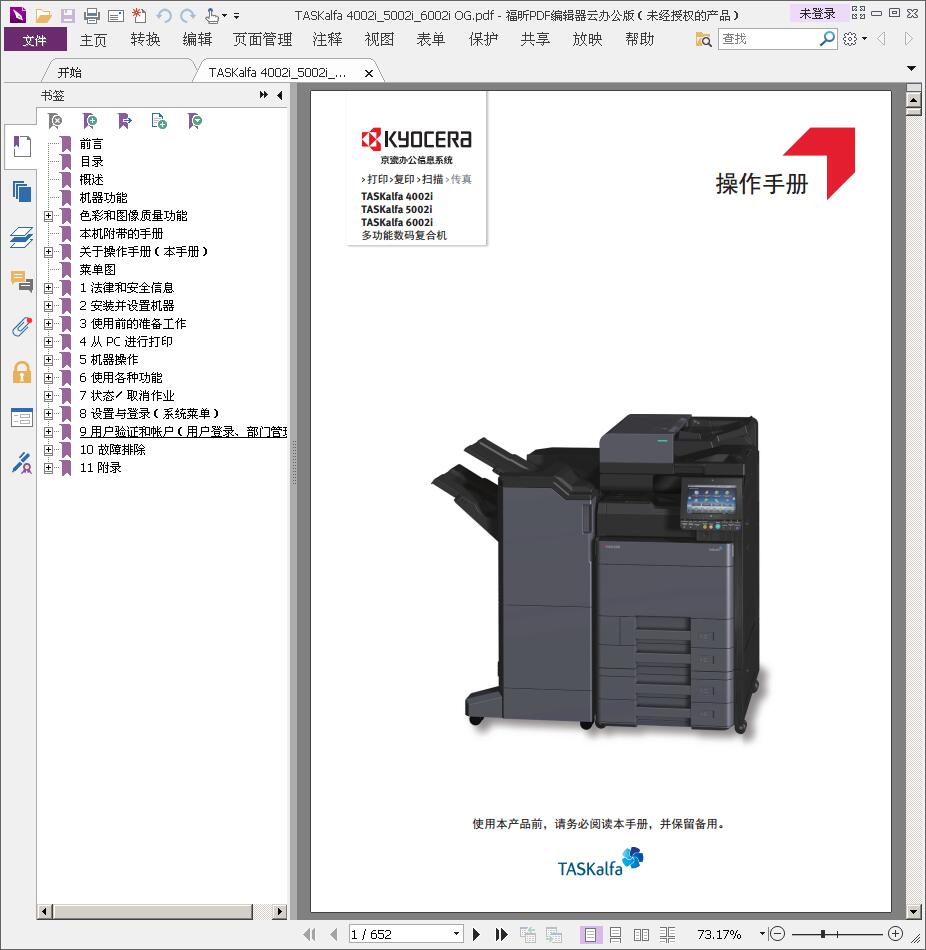
Task: Delete bookmark using the bookmark toolbar icon
Action: coord(55,121)
